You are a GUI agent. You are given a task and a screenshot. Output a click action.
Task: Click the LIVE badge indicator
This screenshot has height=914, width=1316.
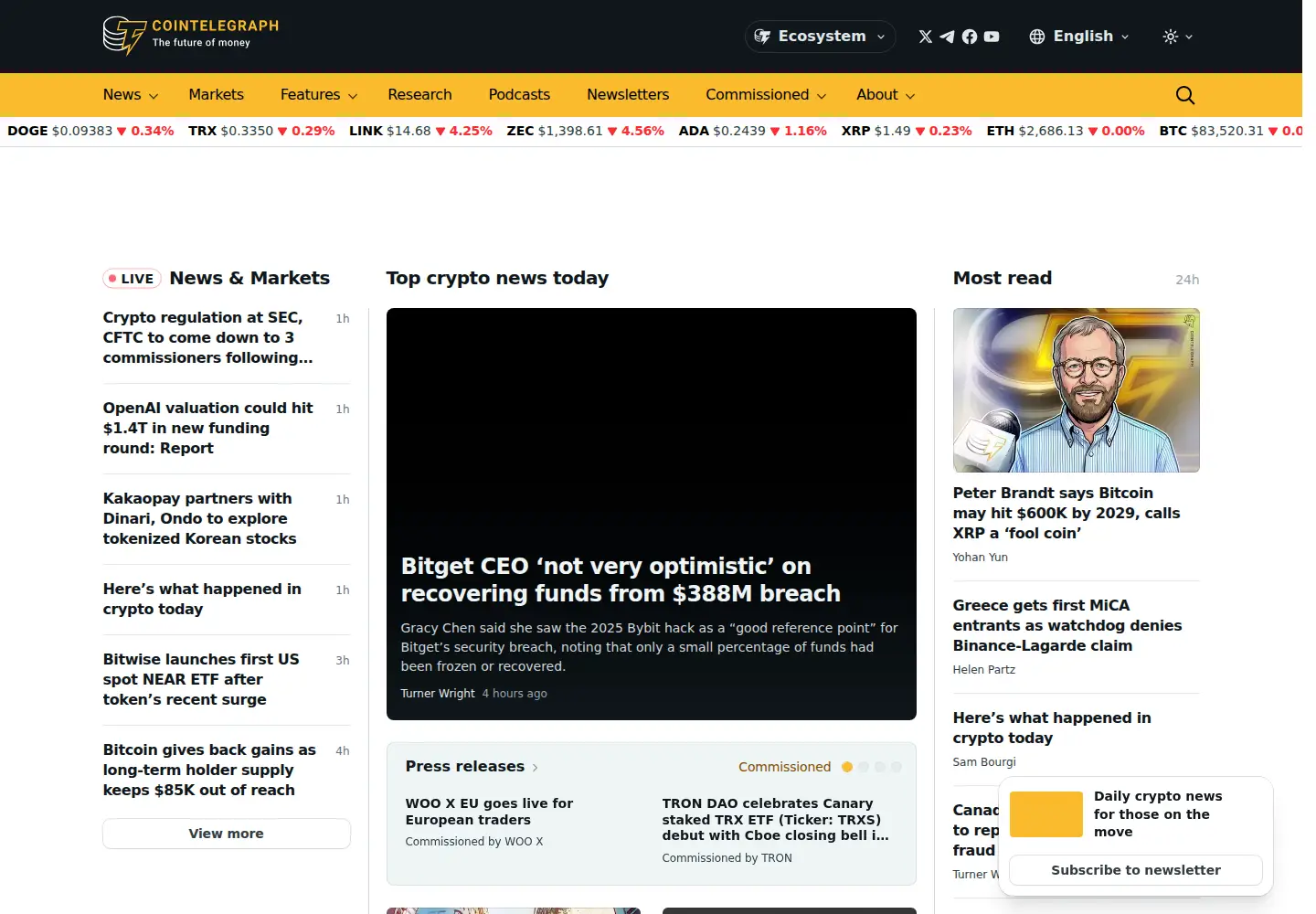132,279
